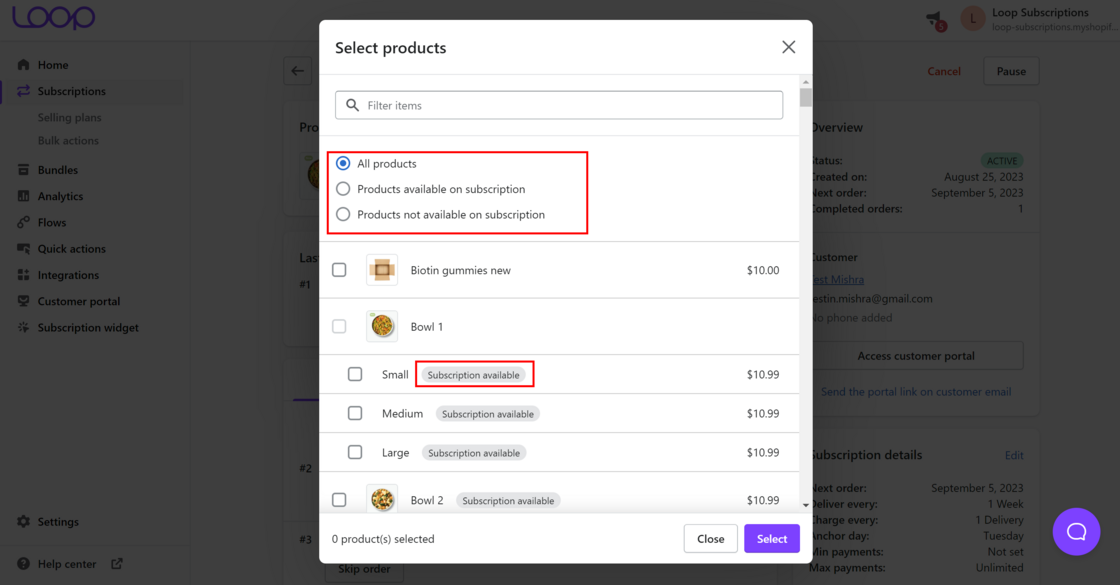Click the Biotin gummies new thumbnail

(382, 270)
